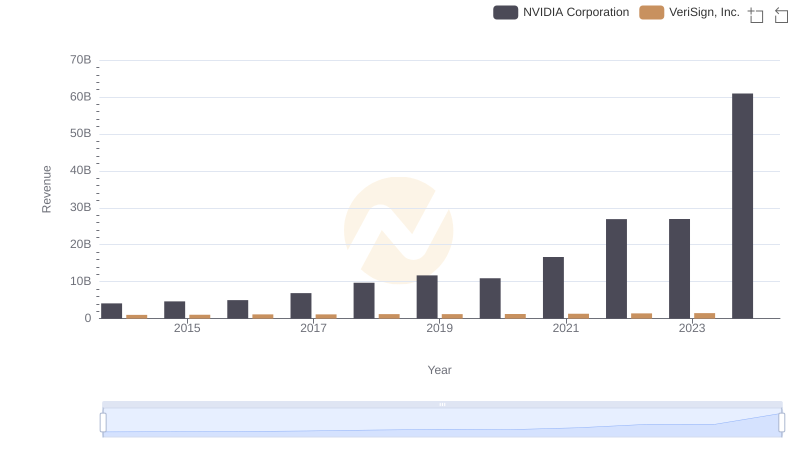The width and height of the screenshot is (800, 461).
Task: Click the orange VeriSign legend swatch
Action: click(652, 12)
